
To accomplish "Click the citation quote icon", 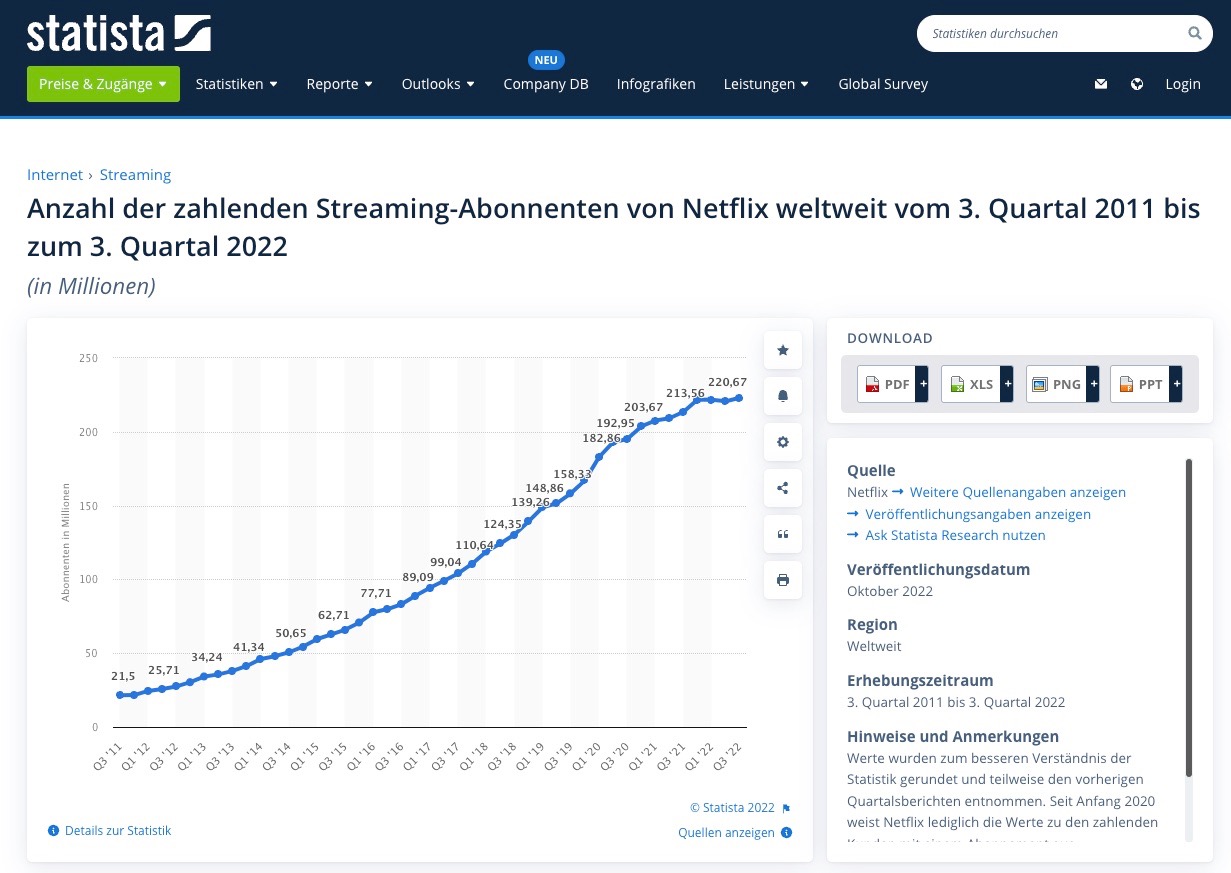I will pos(783,534).
